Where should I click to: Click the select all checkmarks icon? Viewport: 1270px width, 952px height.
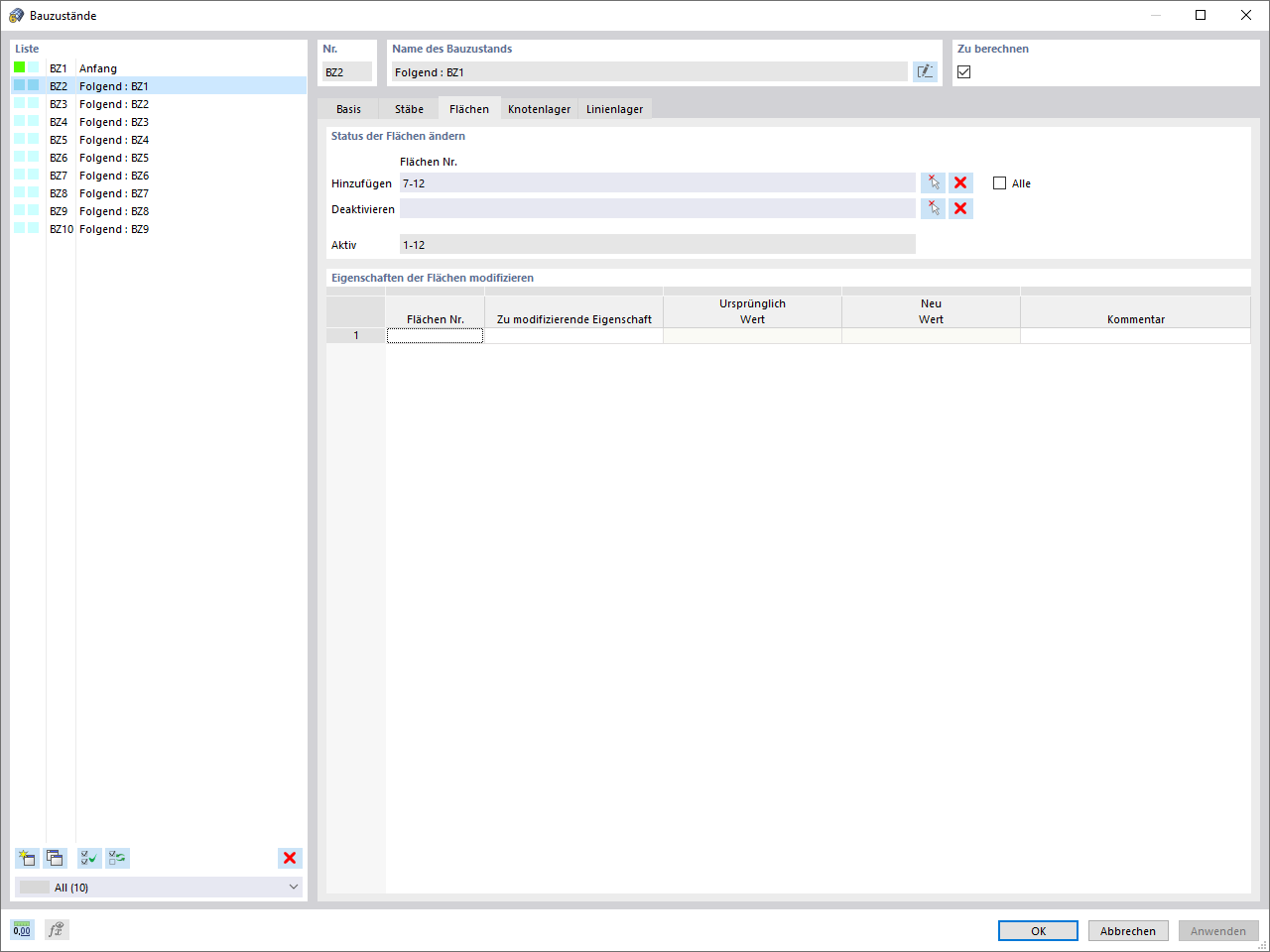(89, 858)
